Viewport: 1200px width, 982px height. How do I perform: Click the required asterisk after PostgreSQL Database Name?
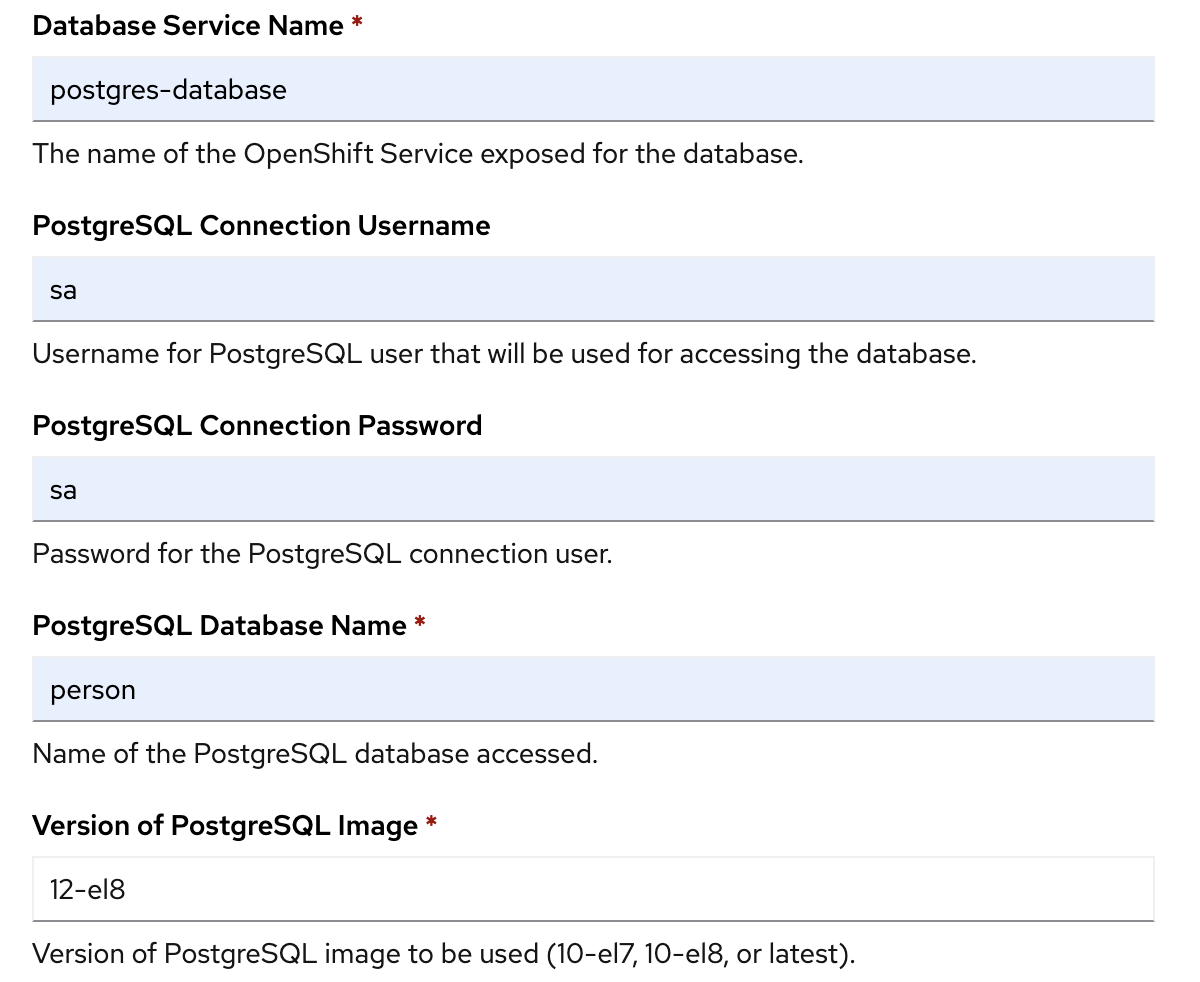click(420, 624)
